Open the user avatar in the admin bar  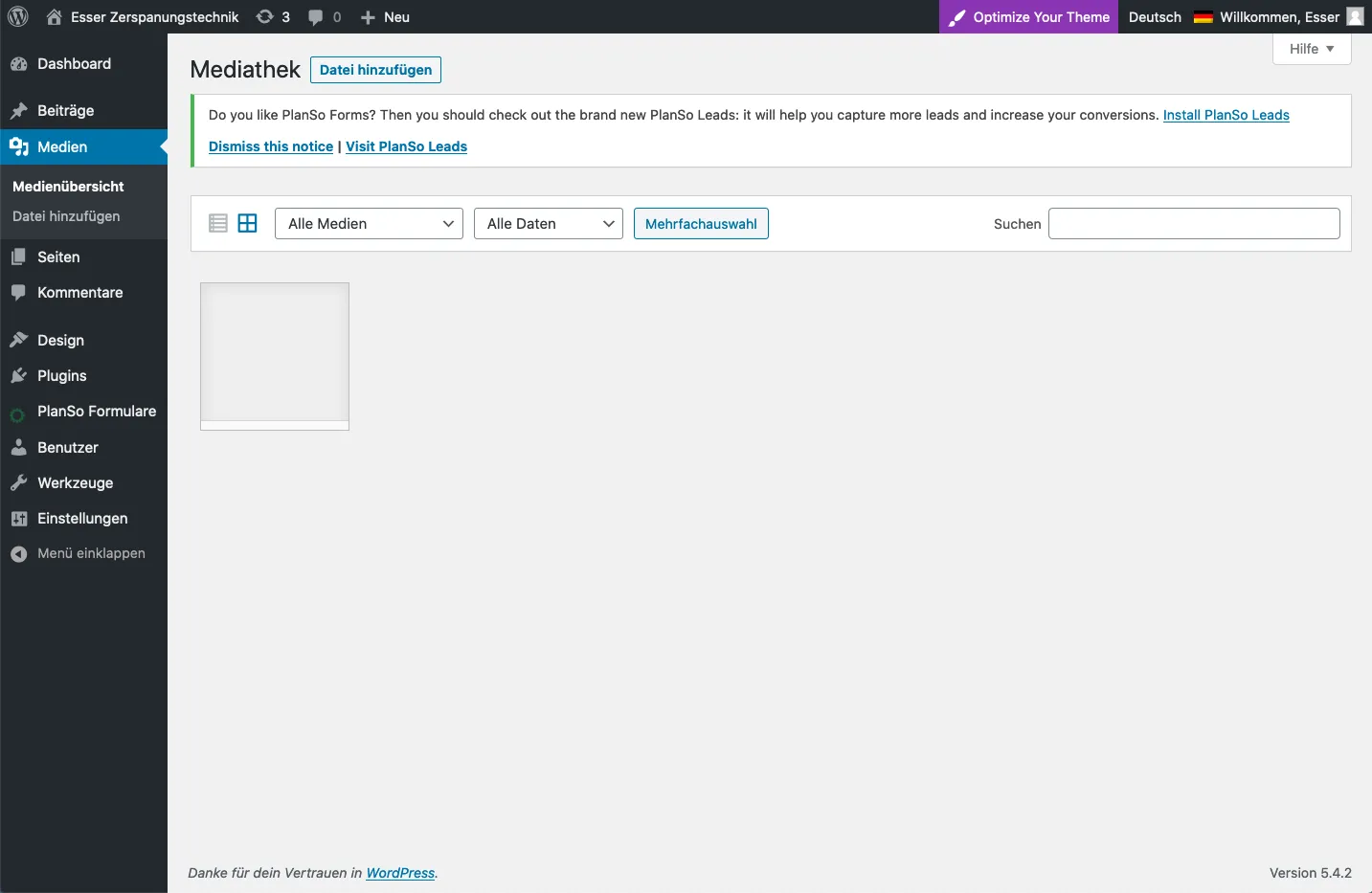coord(1355,16)
